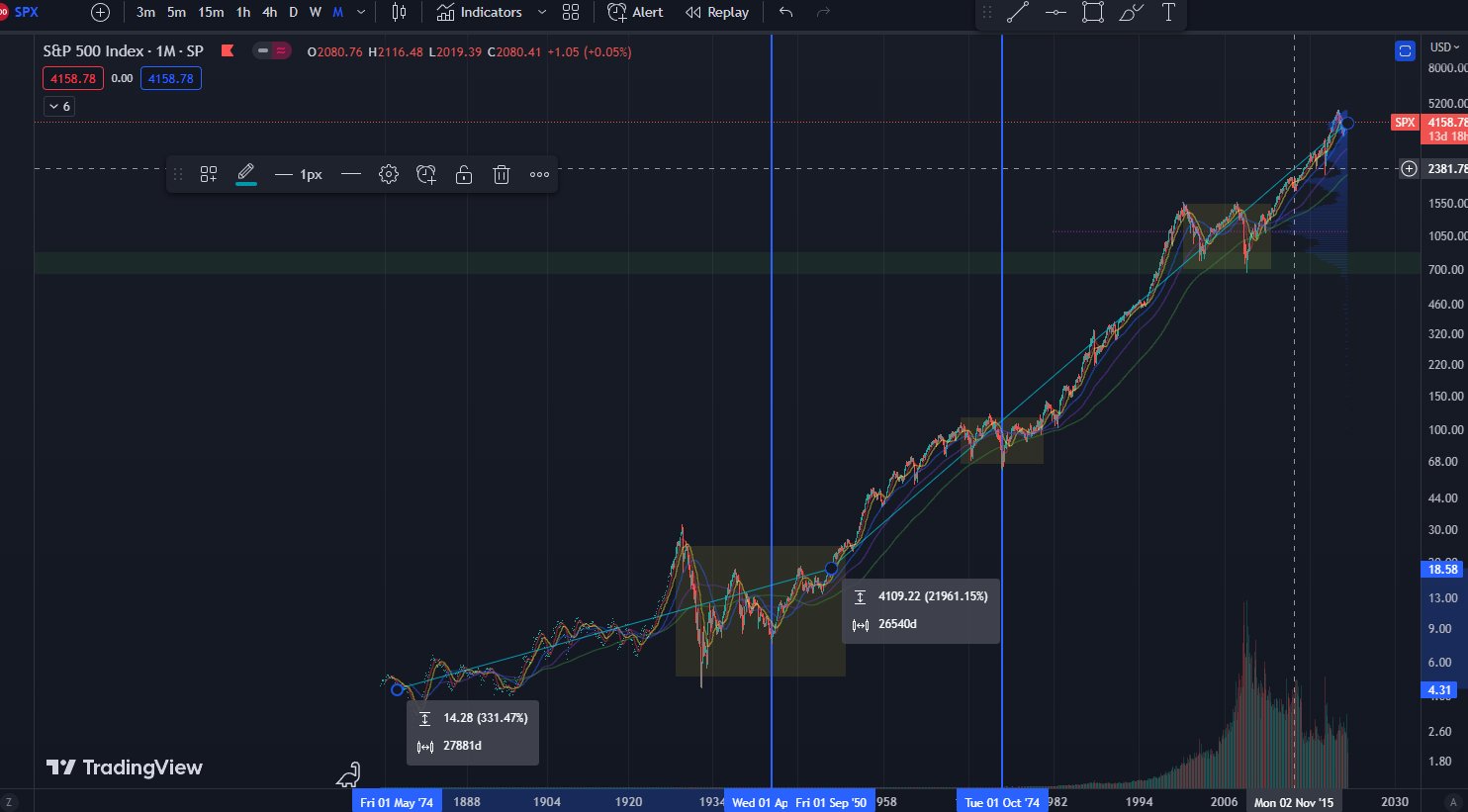Click the undo arrow
The image size is (1468, 812).
[x=785, y=12]
